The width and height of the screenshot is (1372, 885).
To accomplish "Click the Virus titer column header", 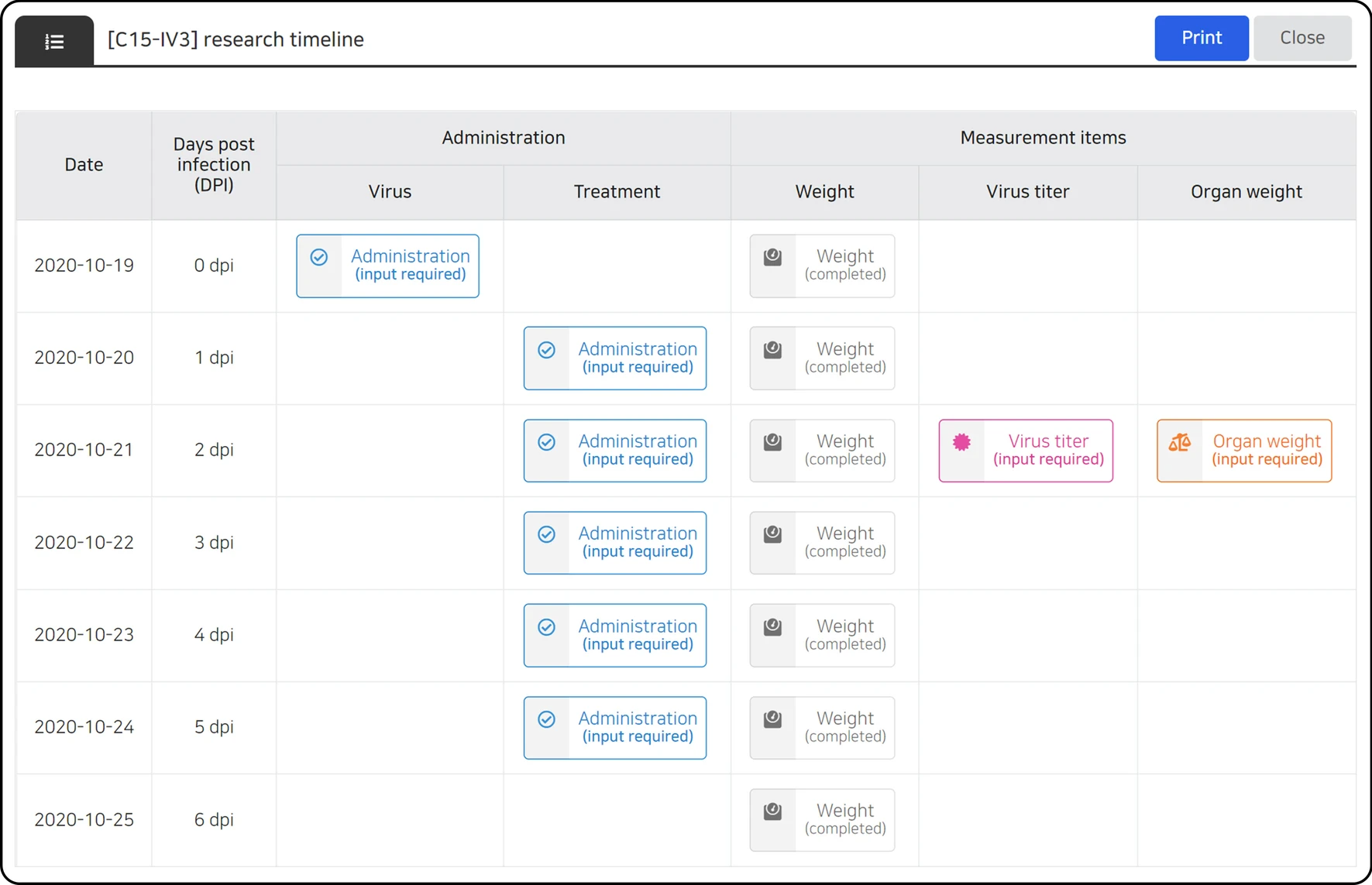I will (1027, 192).
